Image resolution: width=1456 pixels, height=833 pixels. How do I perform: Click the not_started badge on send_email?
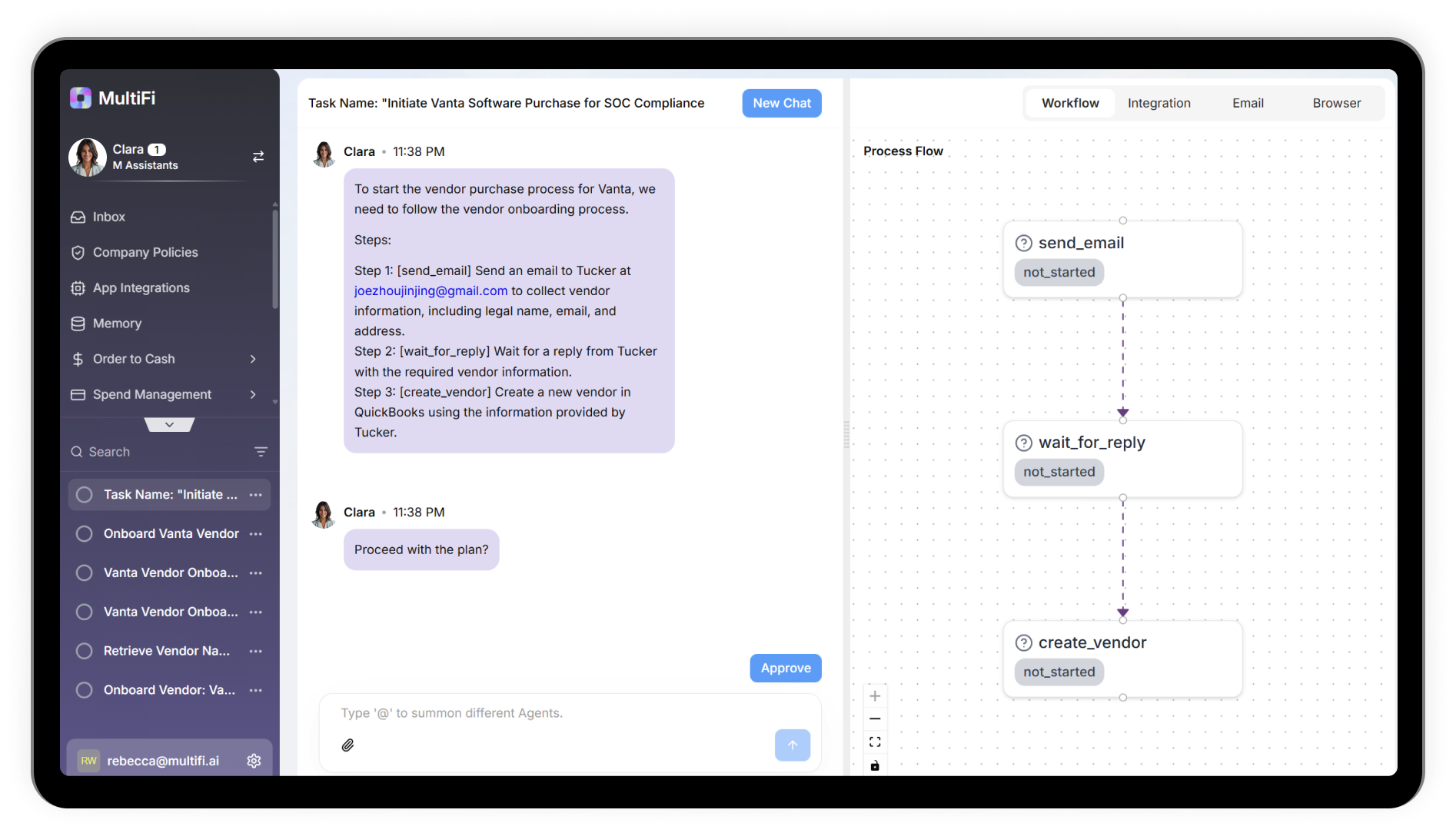pyautogui.click(x=1059, y=272)
